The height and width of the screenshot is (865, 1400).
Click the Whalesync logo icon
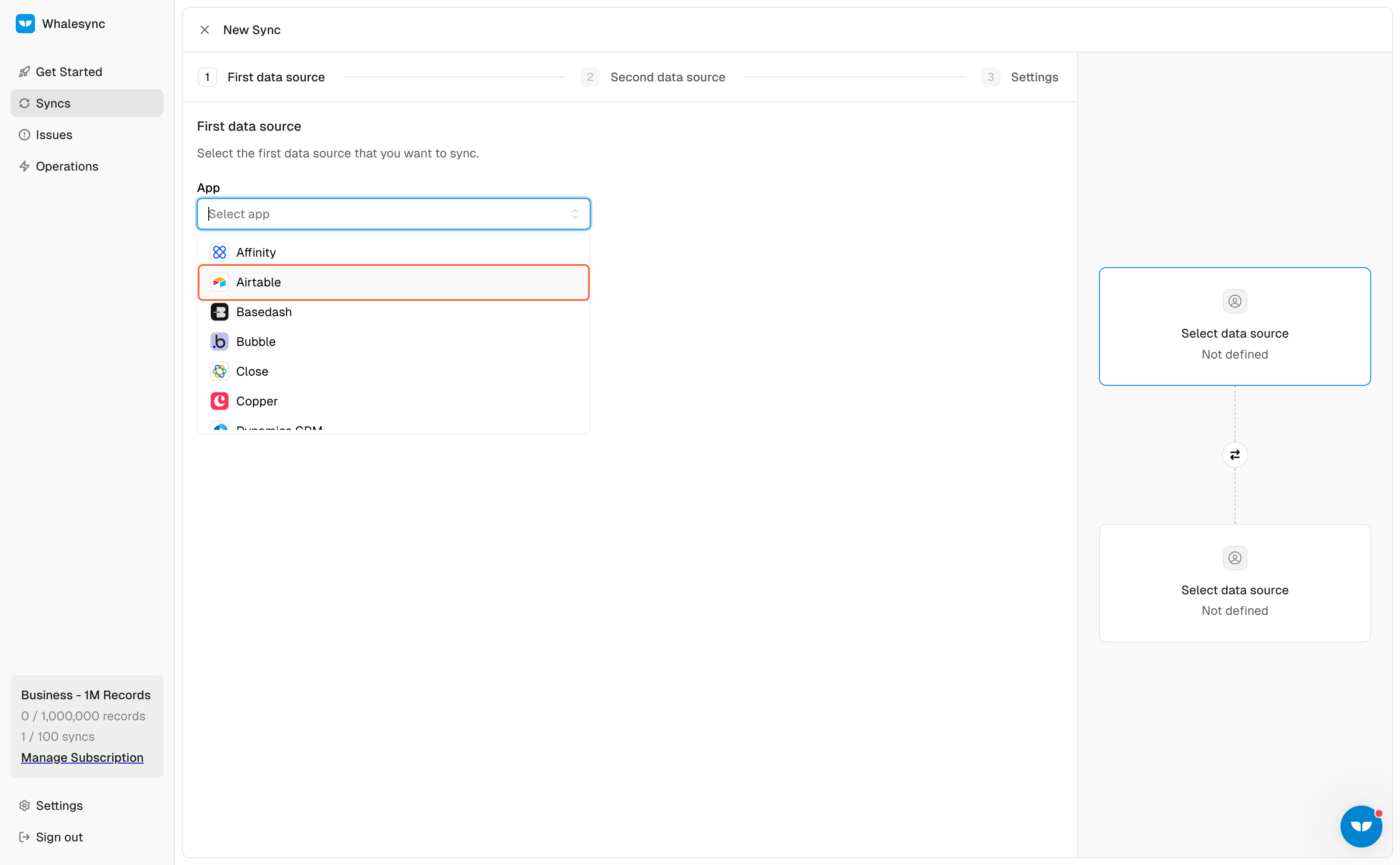coord(25,24)
